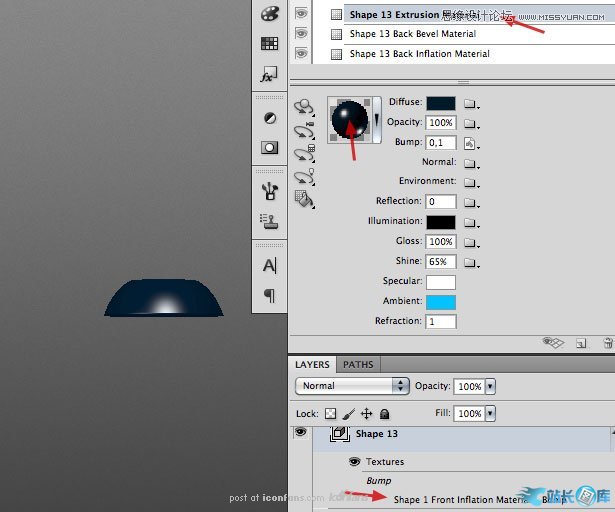Screen dimensions: 615x512
Task: Open the Styles fx panel icon
Action: 269,75
